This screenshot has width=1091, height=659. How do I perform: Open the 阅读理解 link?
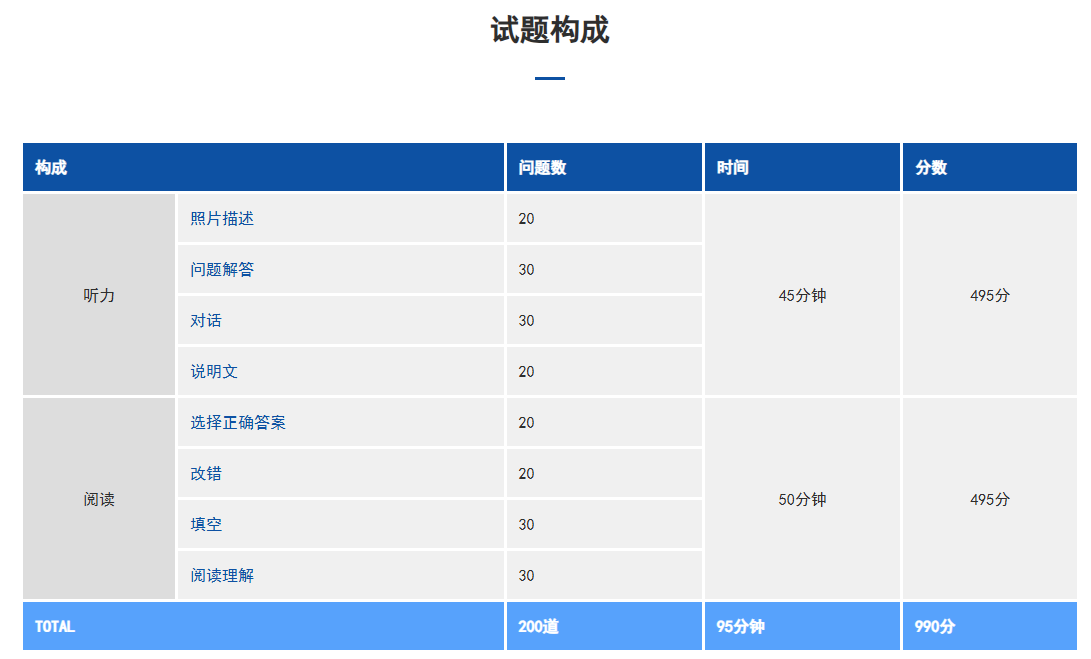(222, 575)
